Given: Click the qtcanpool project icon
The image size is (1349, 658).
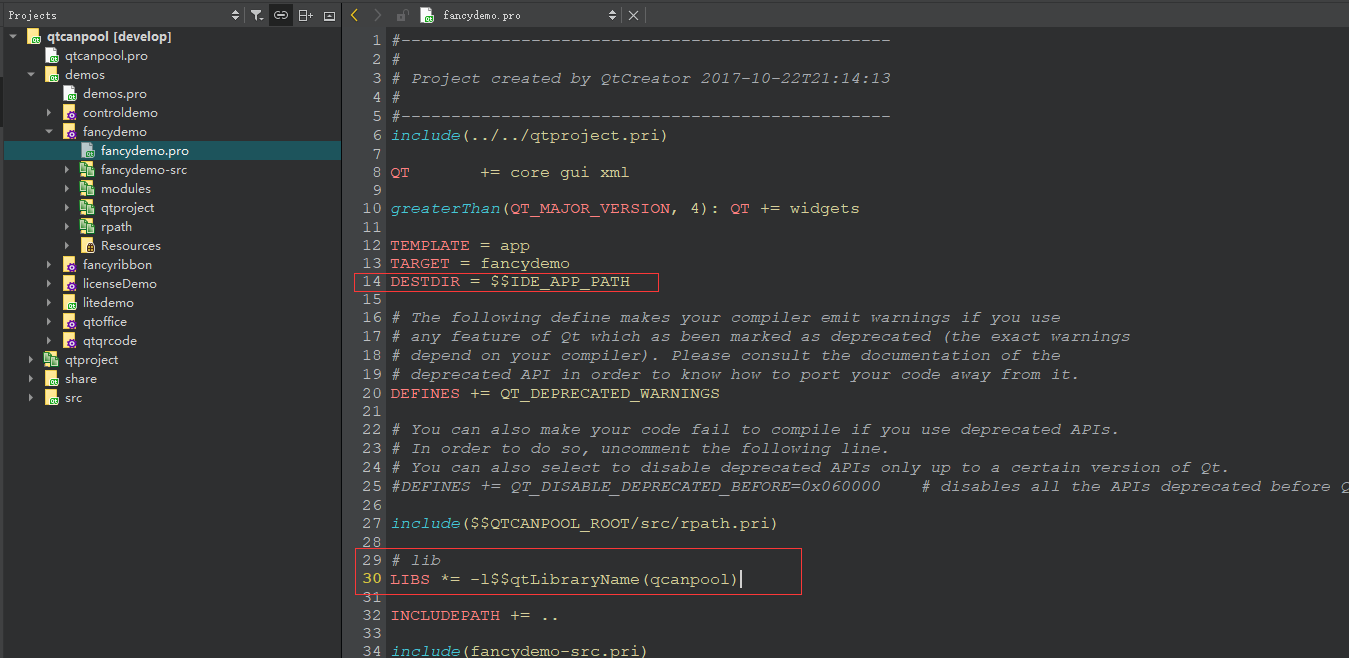Looking at the screenshot, I should [x=33, y=36].
